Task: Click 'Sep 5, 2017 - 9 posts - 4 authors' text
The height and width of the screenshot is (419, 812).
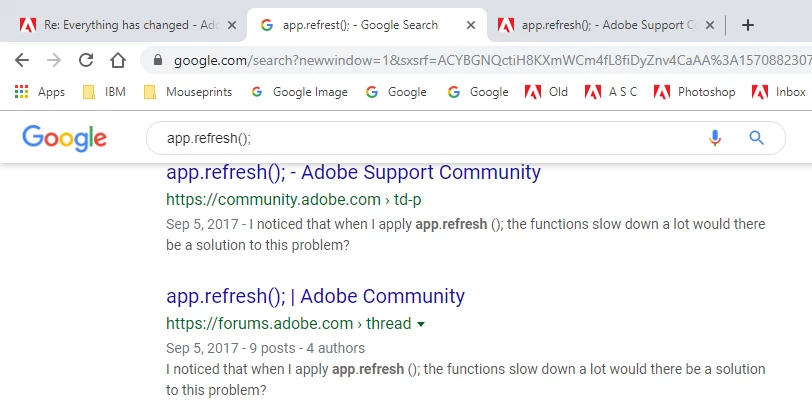Action: (x=265, y=348)
